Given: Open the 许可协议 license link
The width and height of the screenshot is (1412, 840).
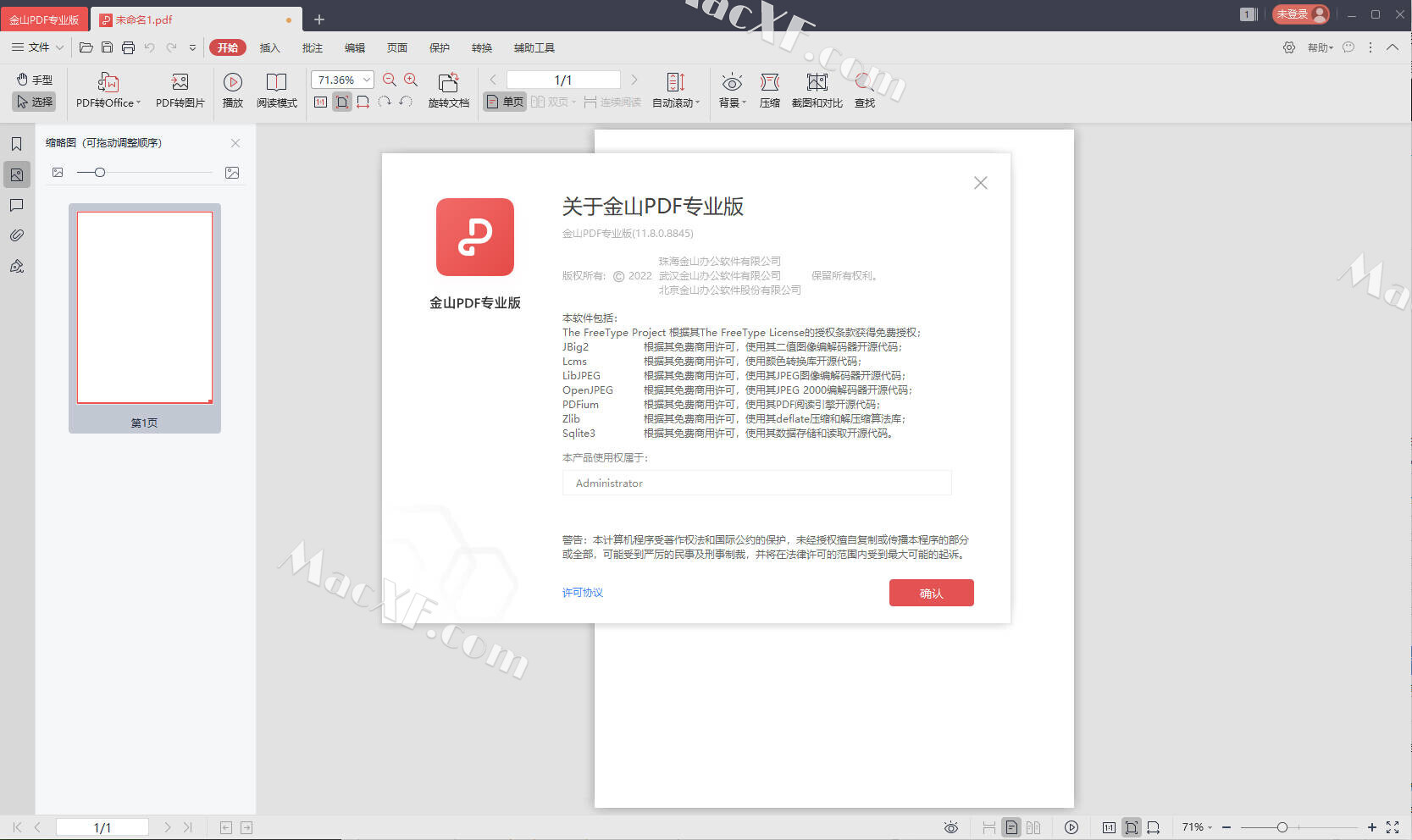Looking at the screenshot, I should click(x=583, y=593).
